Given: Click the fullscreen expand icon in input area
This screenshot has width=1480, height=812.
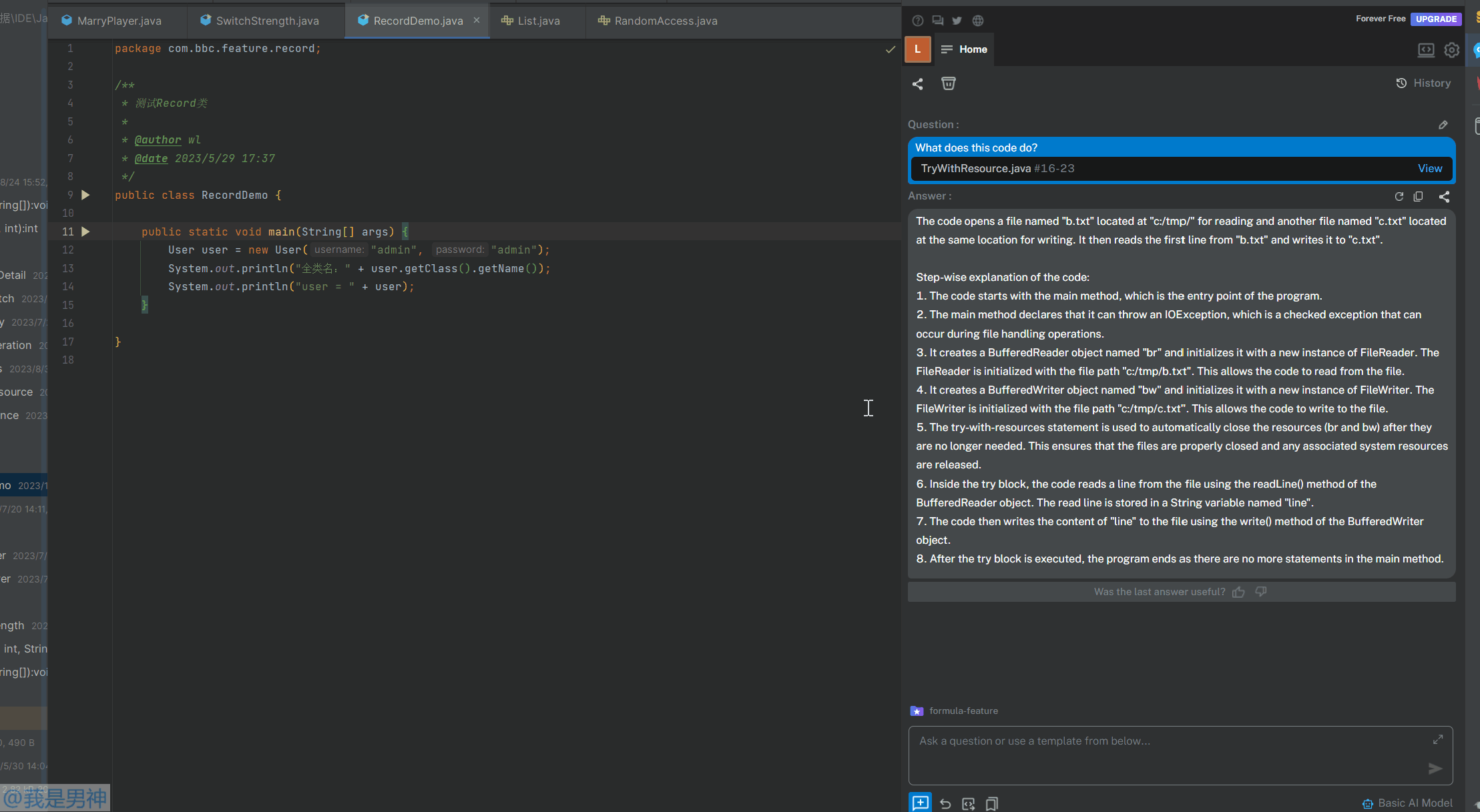Looking at the screenshot, I should pyautogui.click(x=1437, y=740).
